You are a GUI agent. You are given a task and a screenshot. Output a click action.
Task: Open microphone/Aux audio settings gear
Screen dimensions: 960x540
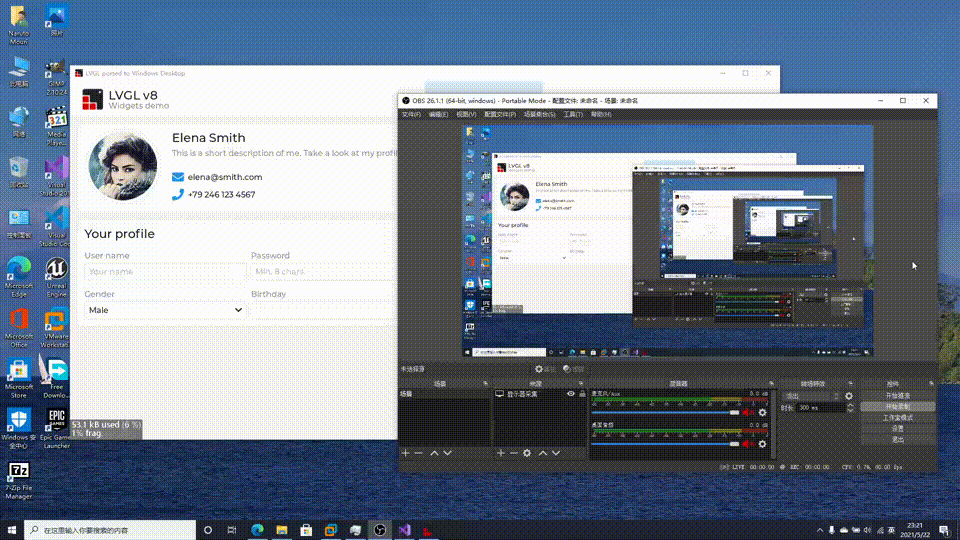click(762, 413)
